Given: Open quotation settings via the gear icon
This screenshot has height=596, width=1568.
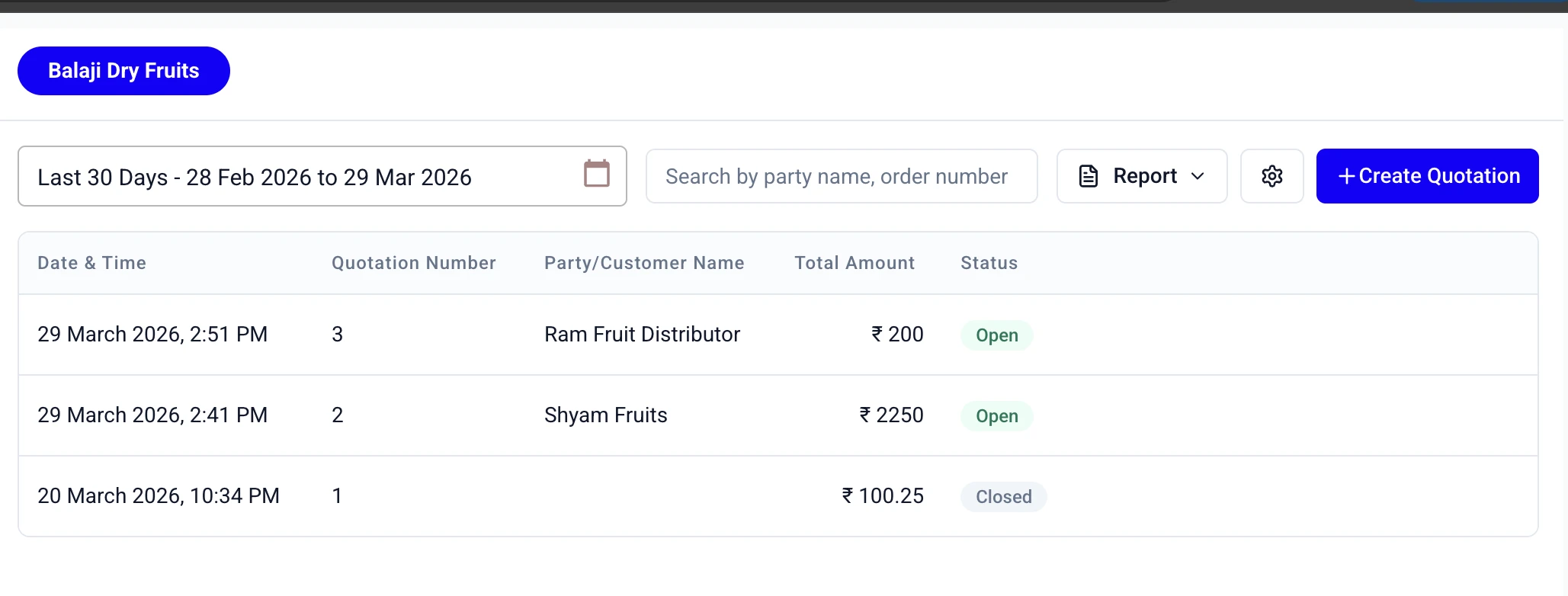Looking at the screenshot, I should point(1271,175).
